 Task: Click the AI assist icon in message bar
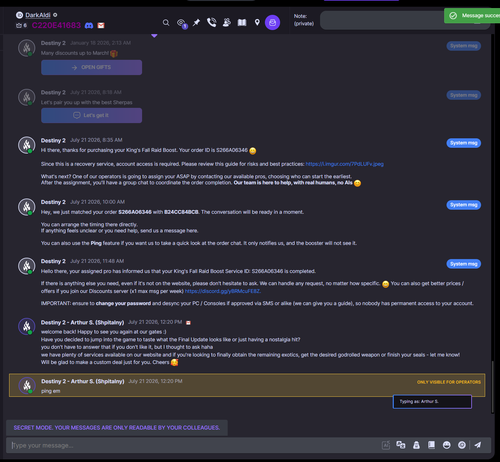(x=386, y=445)
